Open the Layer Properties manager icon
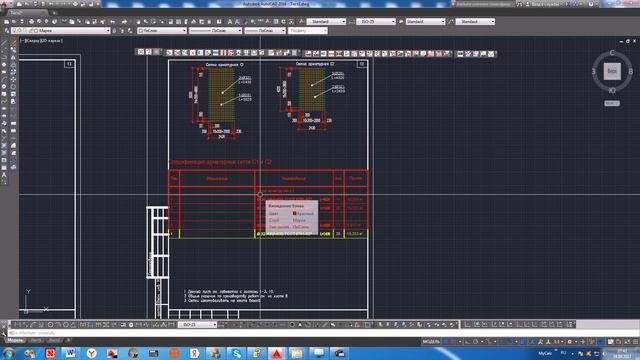This screenshot has width=640, height=360. (7, 31)
